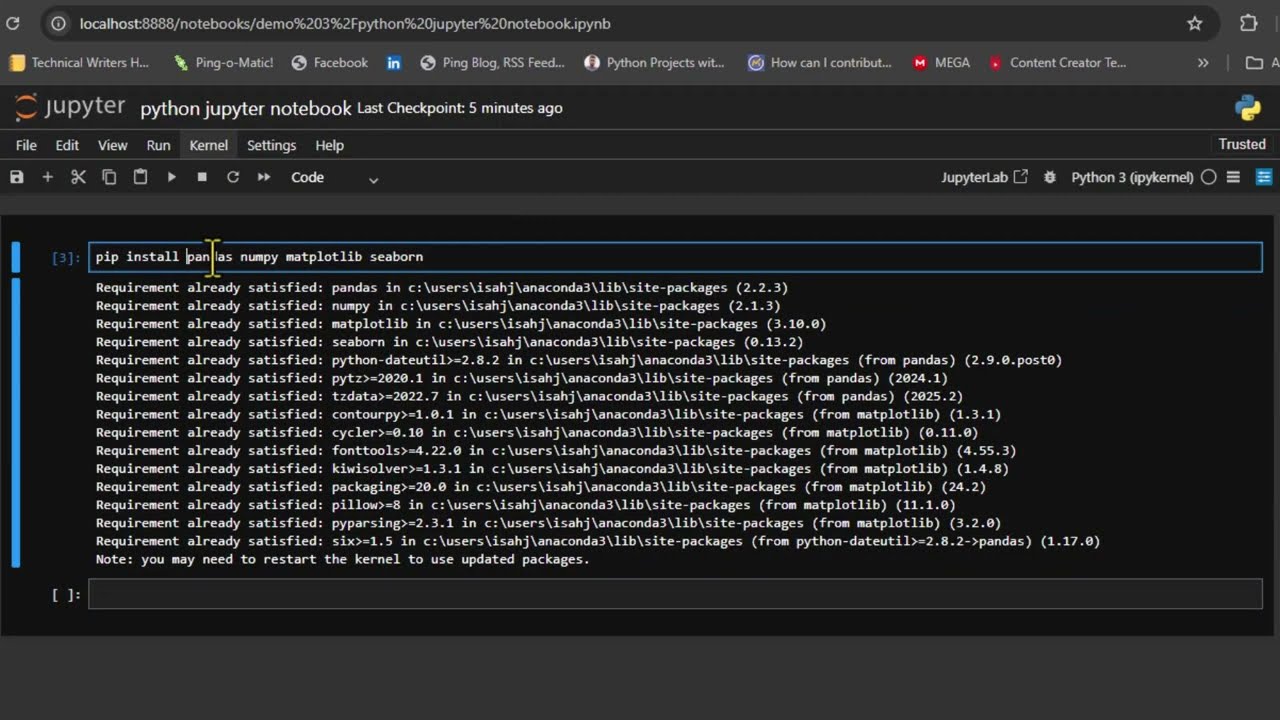Viewport: 1280px width, 720px height.
Task: Open Ping Blog, RSS Feed bookmark
Action: point(492,62)
